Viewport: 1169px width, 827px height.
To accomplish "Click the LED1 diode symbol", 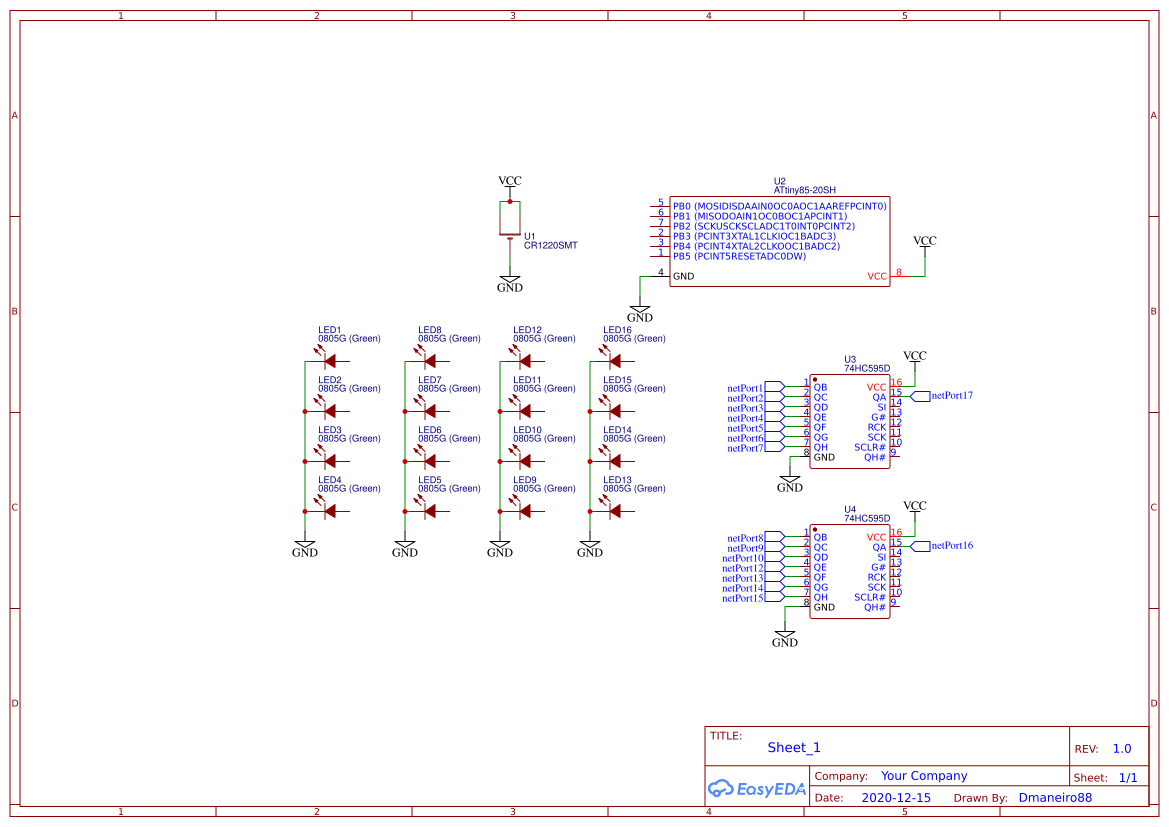I will pos(330,360).
